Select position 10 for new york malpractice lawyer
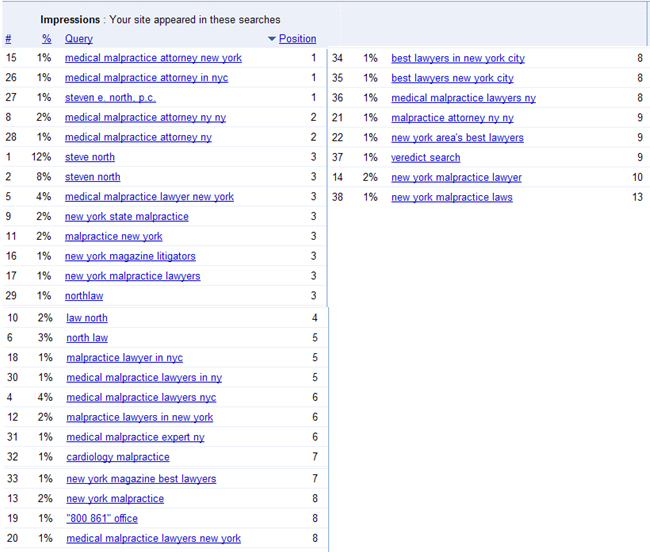 [x=638, y=177]
